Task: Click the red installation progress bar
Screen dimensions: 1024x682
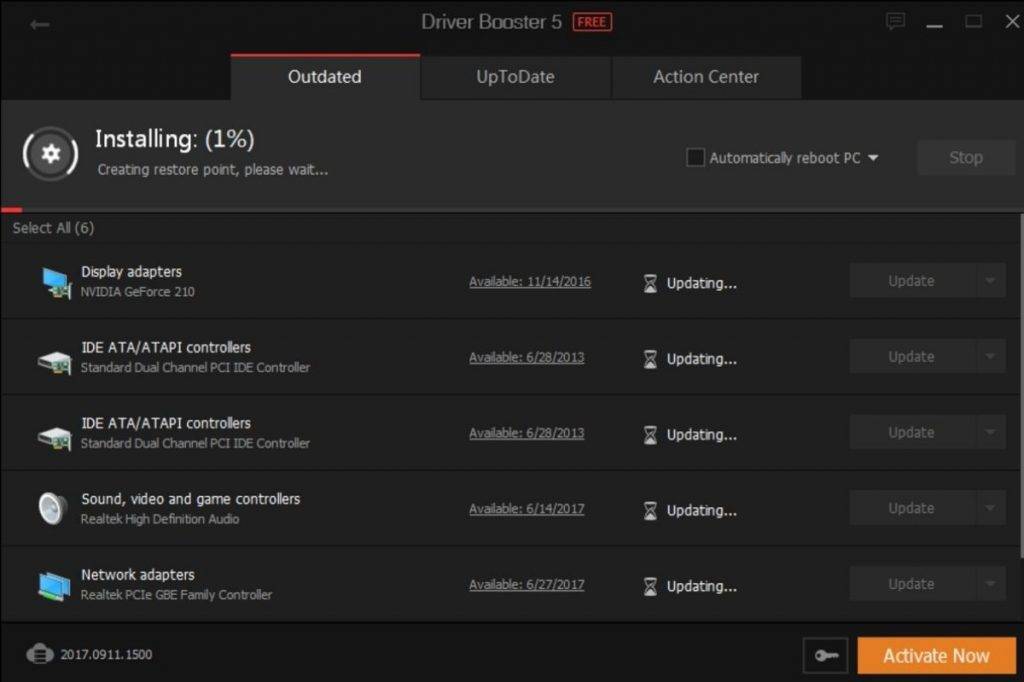Action: click(11, 210)
